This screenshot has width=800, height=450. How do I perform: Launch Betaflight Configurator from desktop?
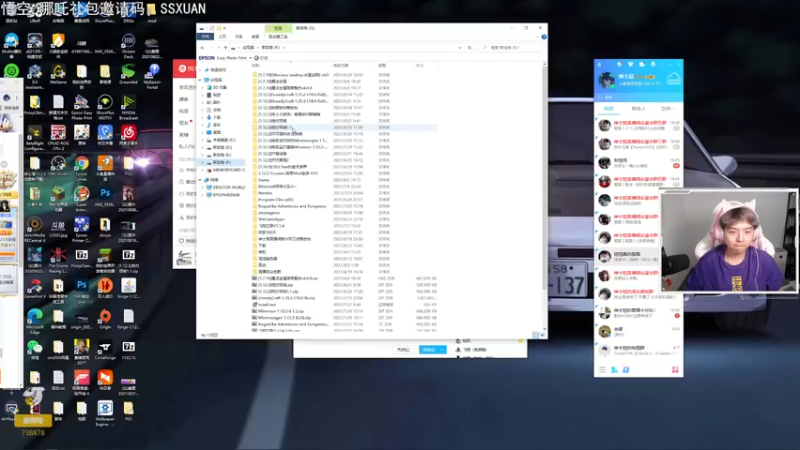34,138
